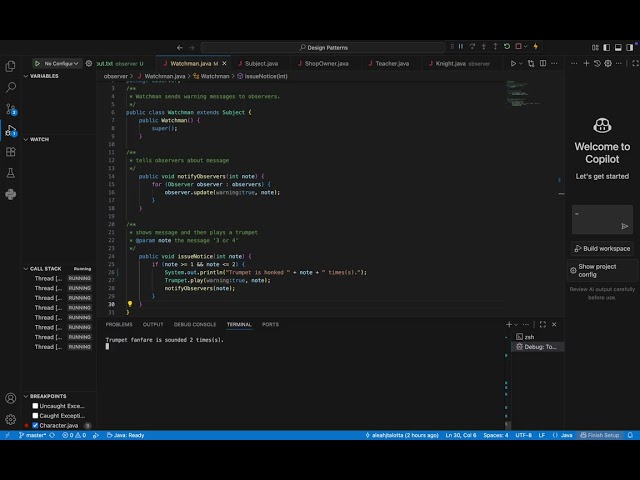Open the Testing beaker icon
This screenshot has height=480, width=640.
(x=11, y=173)
